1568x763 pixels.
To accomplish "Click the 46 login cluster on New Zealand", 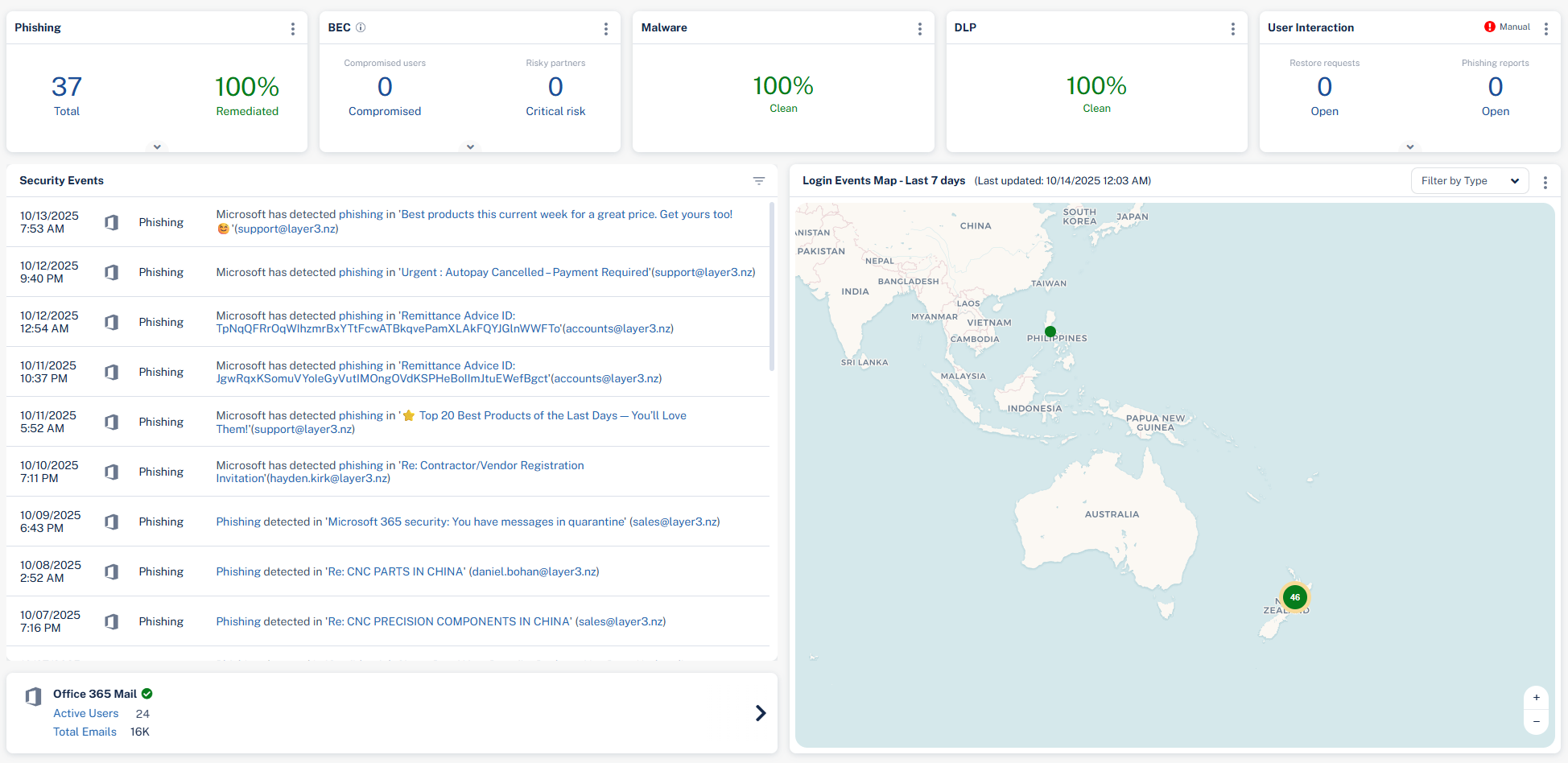I will pos(1294,597).
